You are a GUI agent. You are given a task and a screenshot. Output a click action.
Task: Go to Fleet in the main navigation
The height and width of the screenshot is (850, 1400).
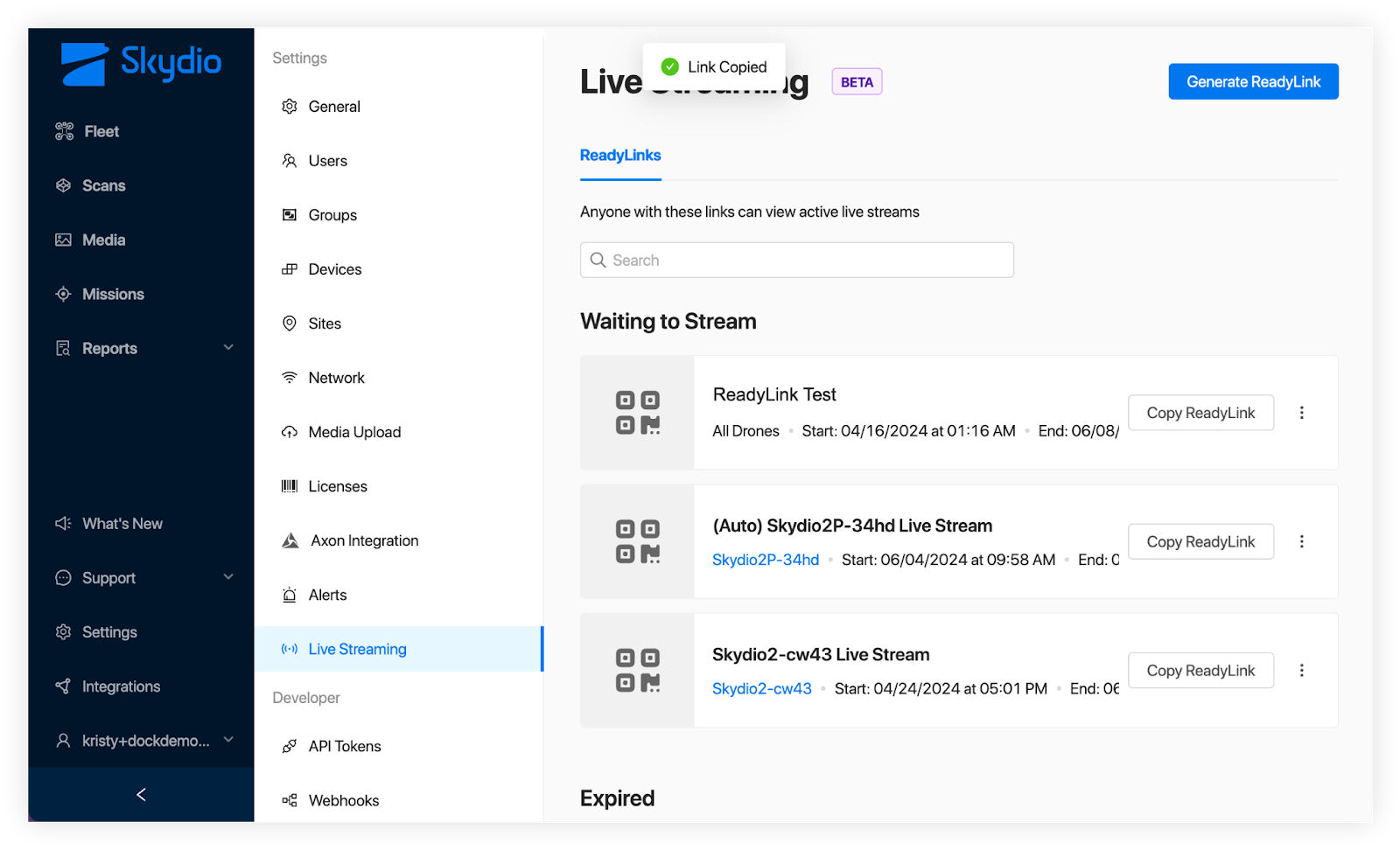[x=101, y=131]
